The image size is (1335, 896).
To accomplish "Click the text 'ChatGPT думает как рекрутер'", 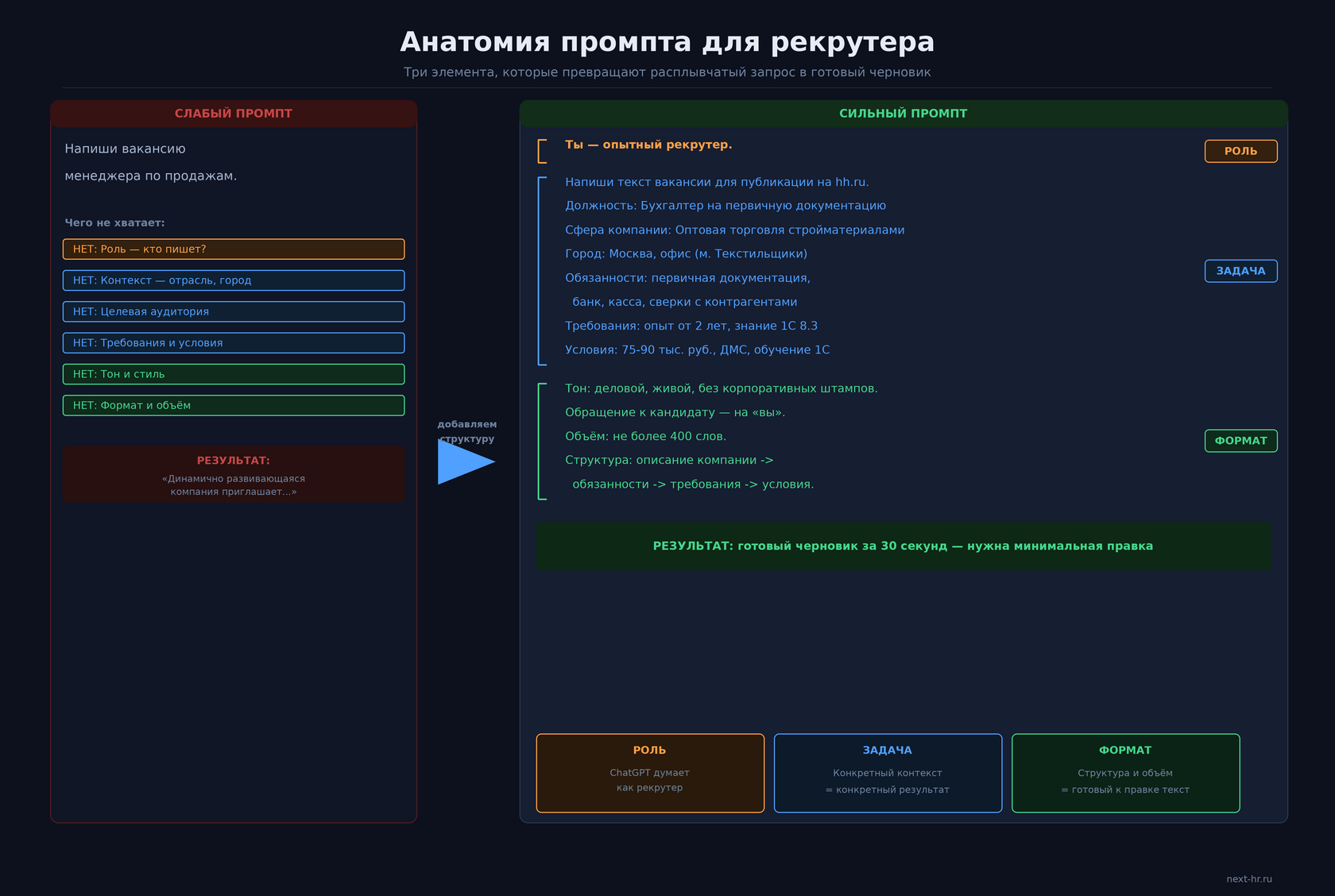I will pos(650,780).
